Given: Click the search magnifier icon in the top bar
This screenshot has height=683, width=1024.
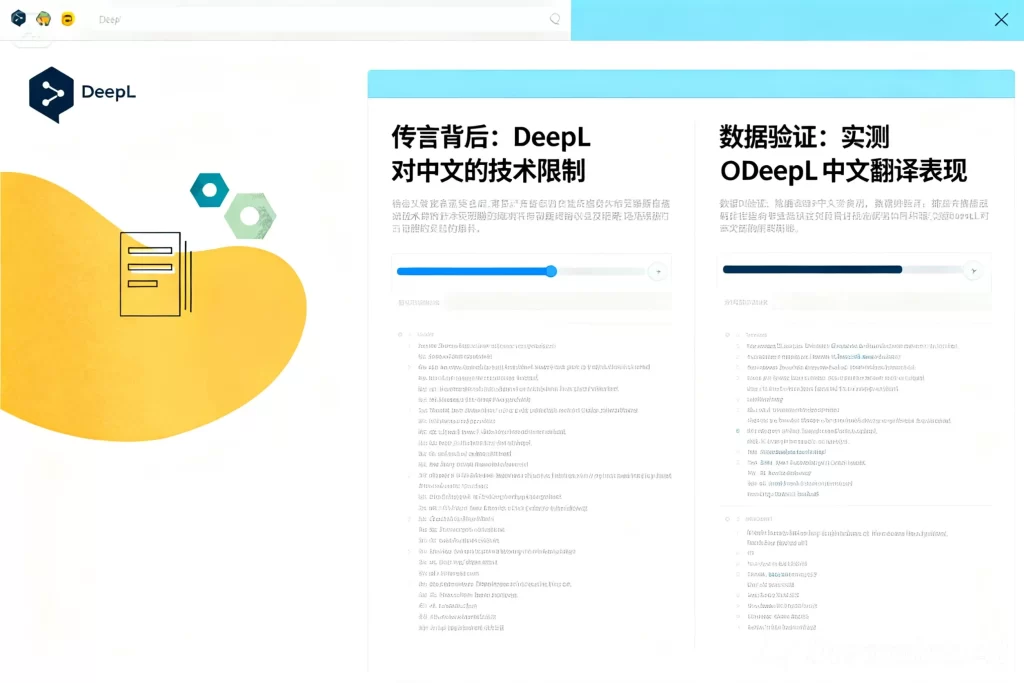Looking at the screenshot, I should pyautogui.click(x=555, y=19).
